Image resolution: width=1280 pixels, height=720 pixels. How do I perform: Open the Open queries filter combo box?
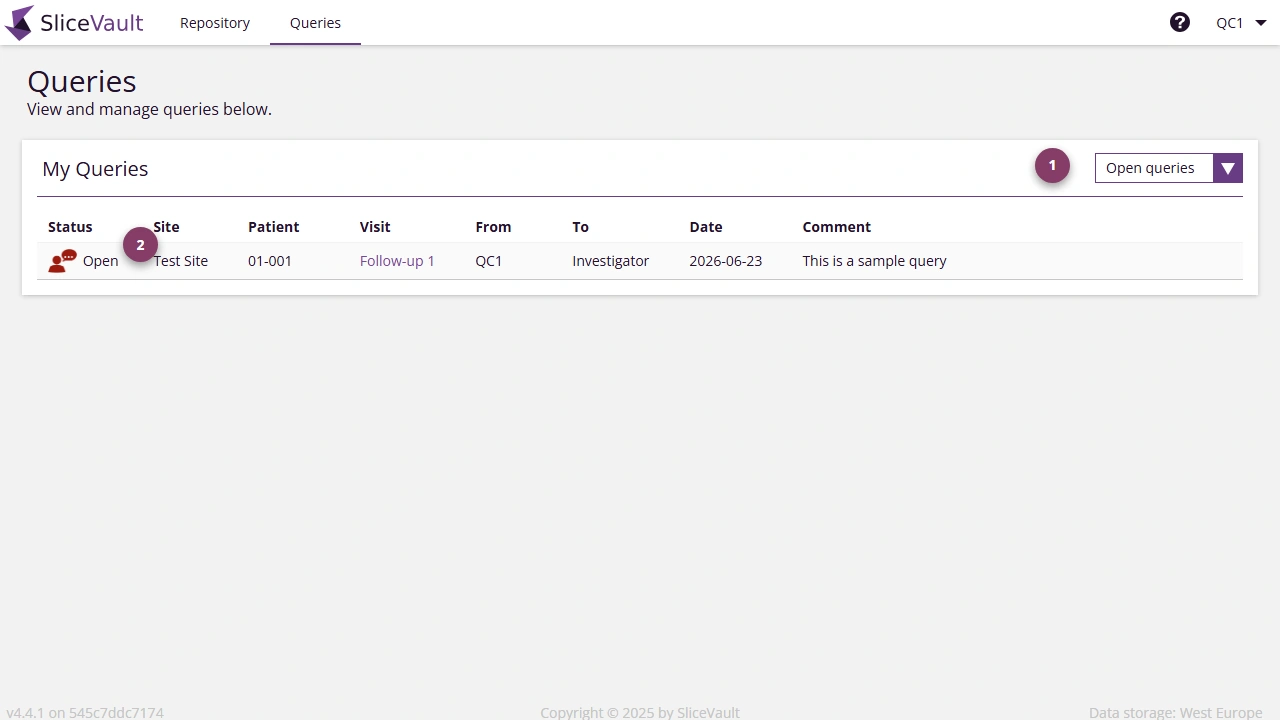[x=1169, y=168]
